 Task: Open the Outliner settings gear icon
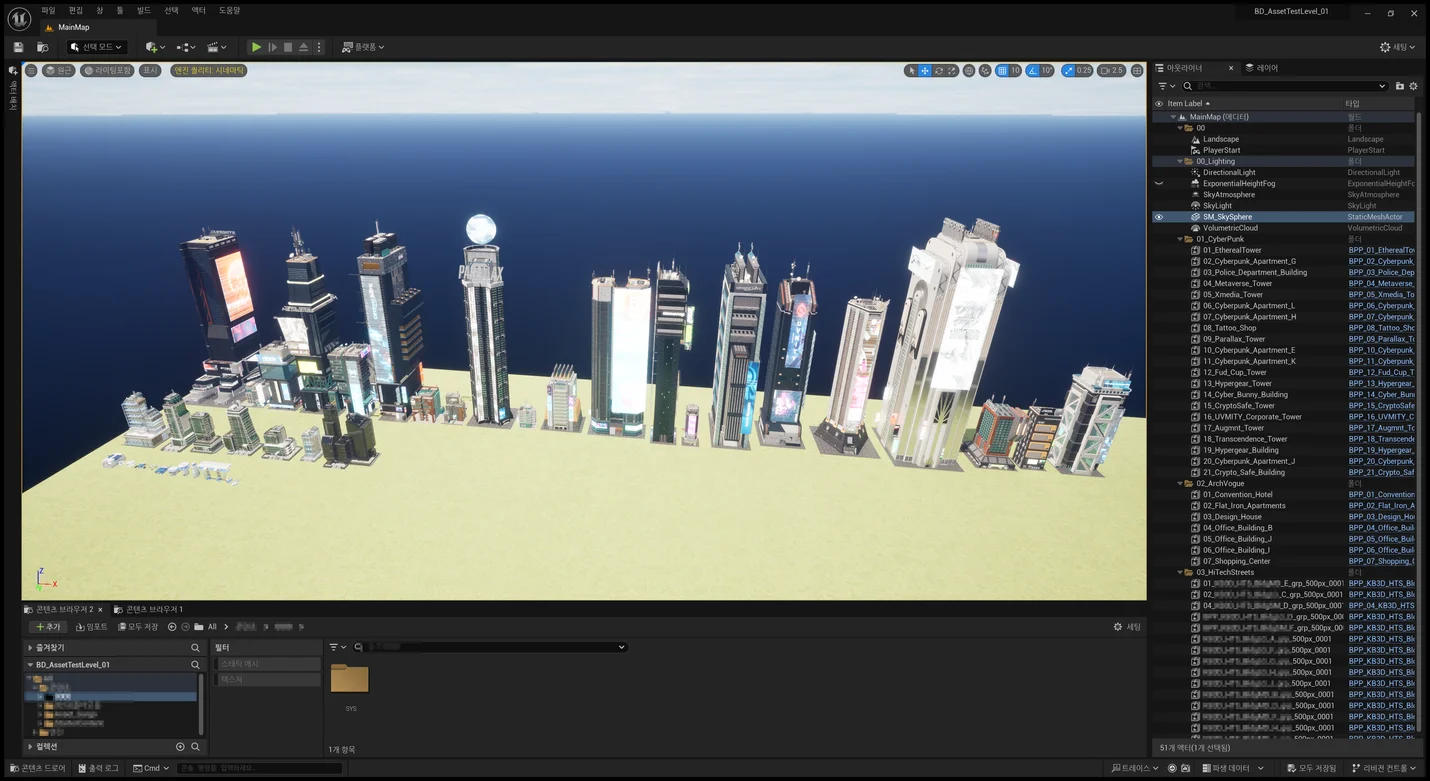(1413, 86)
